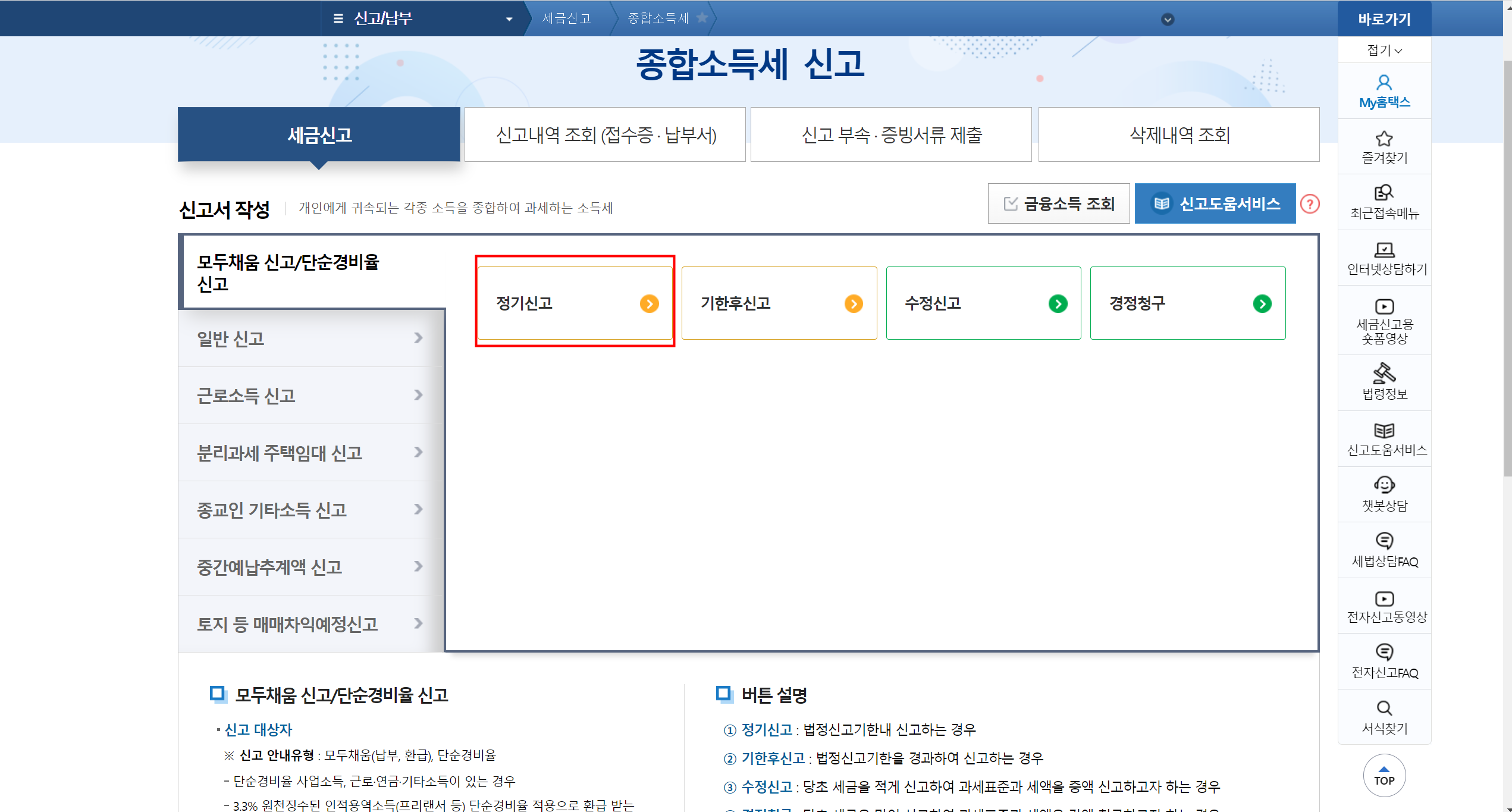Expand the round chevron in top navigation bar

(x=1168, y=20)
